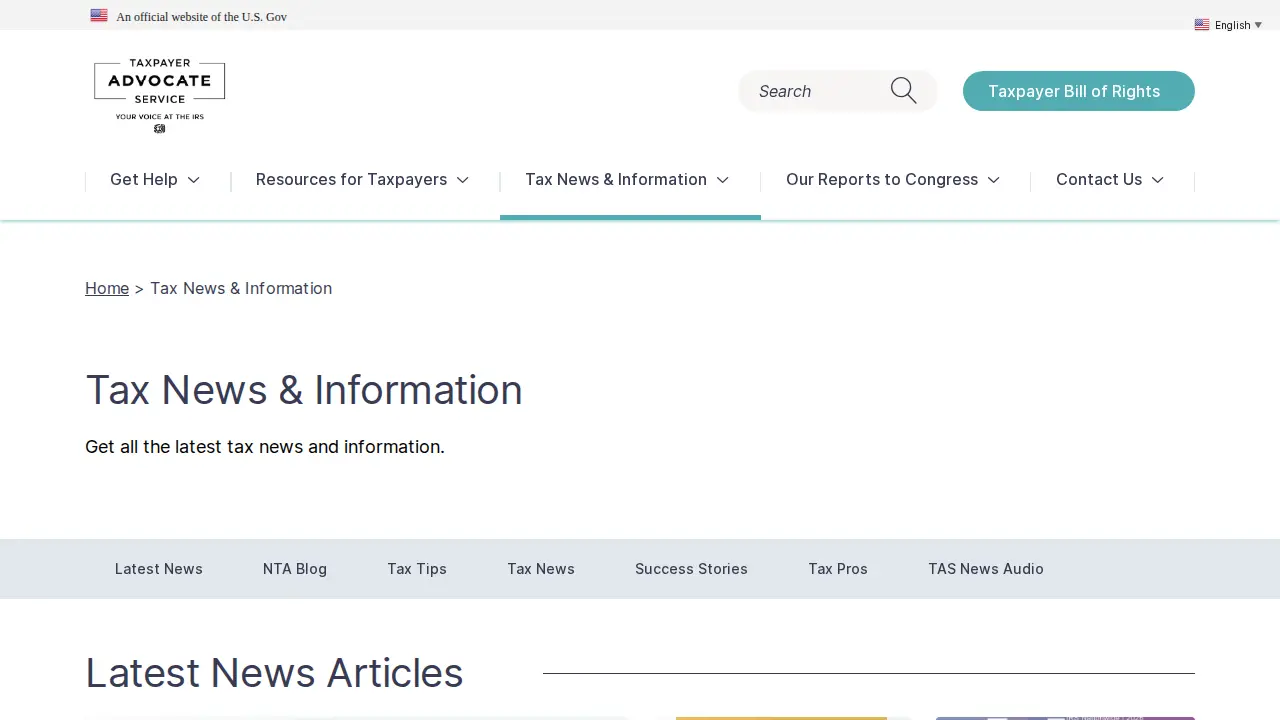Expand Resources for Taxpayers chevron
This screenshot has height=720, width=1280.
(463, 180)
